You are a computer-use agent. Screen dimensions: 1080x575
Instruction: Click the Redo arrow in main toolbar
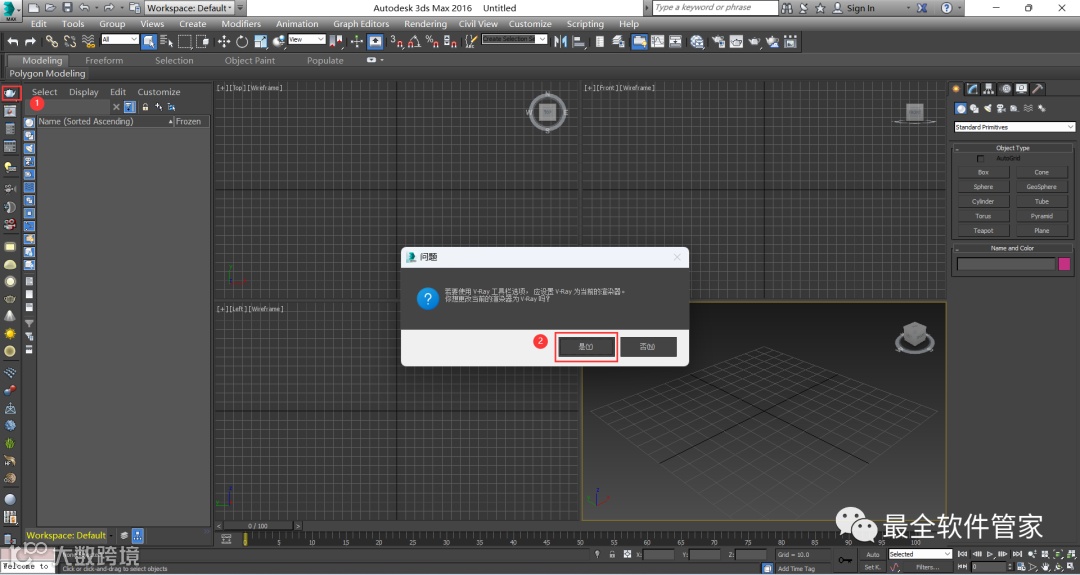tap(30, 42)
